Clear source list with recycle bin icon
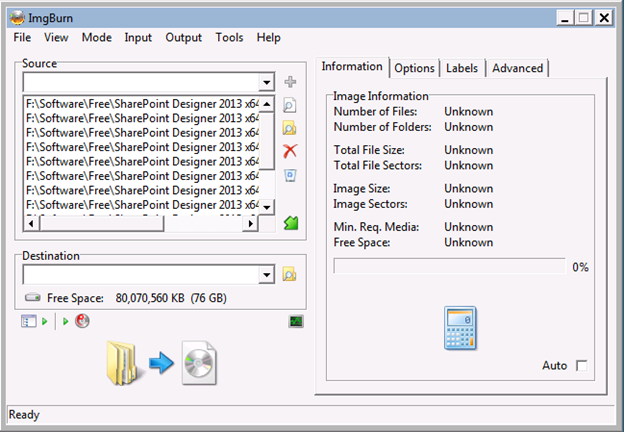This screenshot has width=624, height=432. [290, 175]
